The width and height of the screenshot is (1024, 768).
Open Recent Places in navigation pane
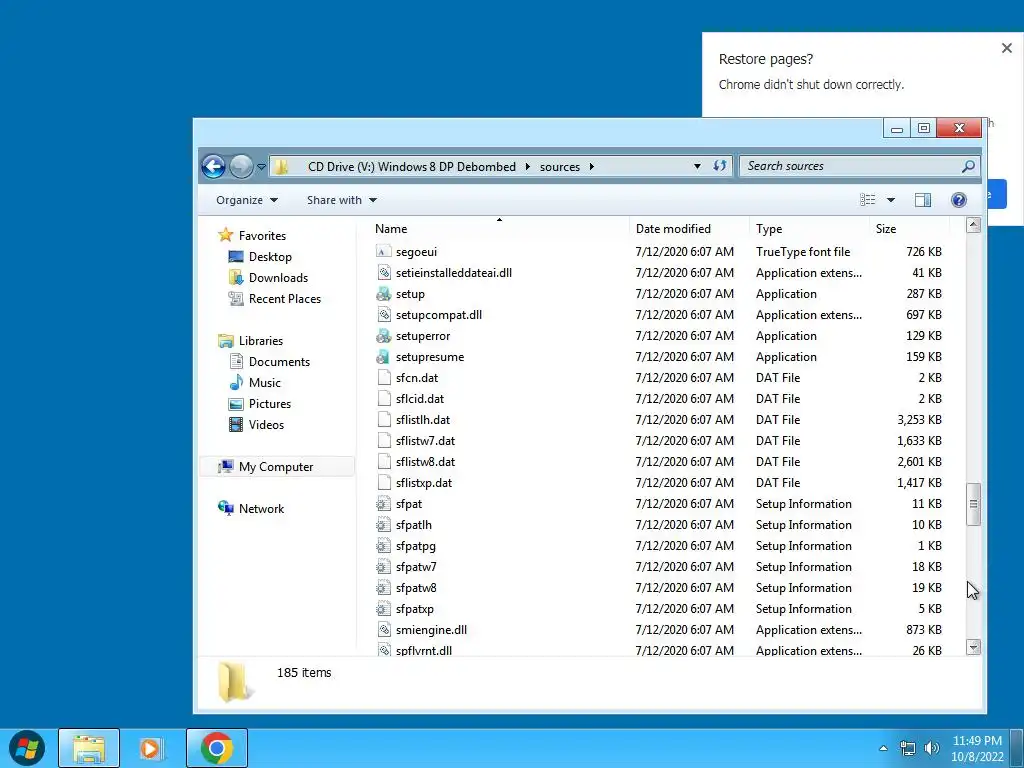pyautogui.click(x=284, y=298)
